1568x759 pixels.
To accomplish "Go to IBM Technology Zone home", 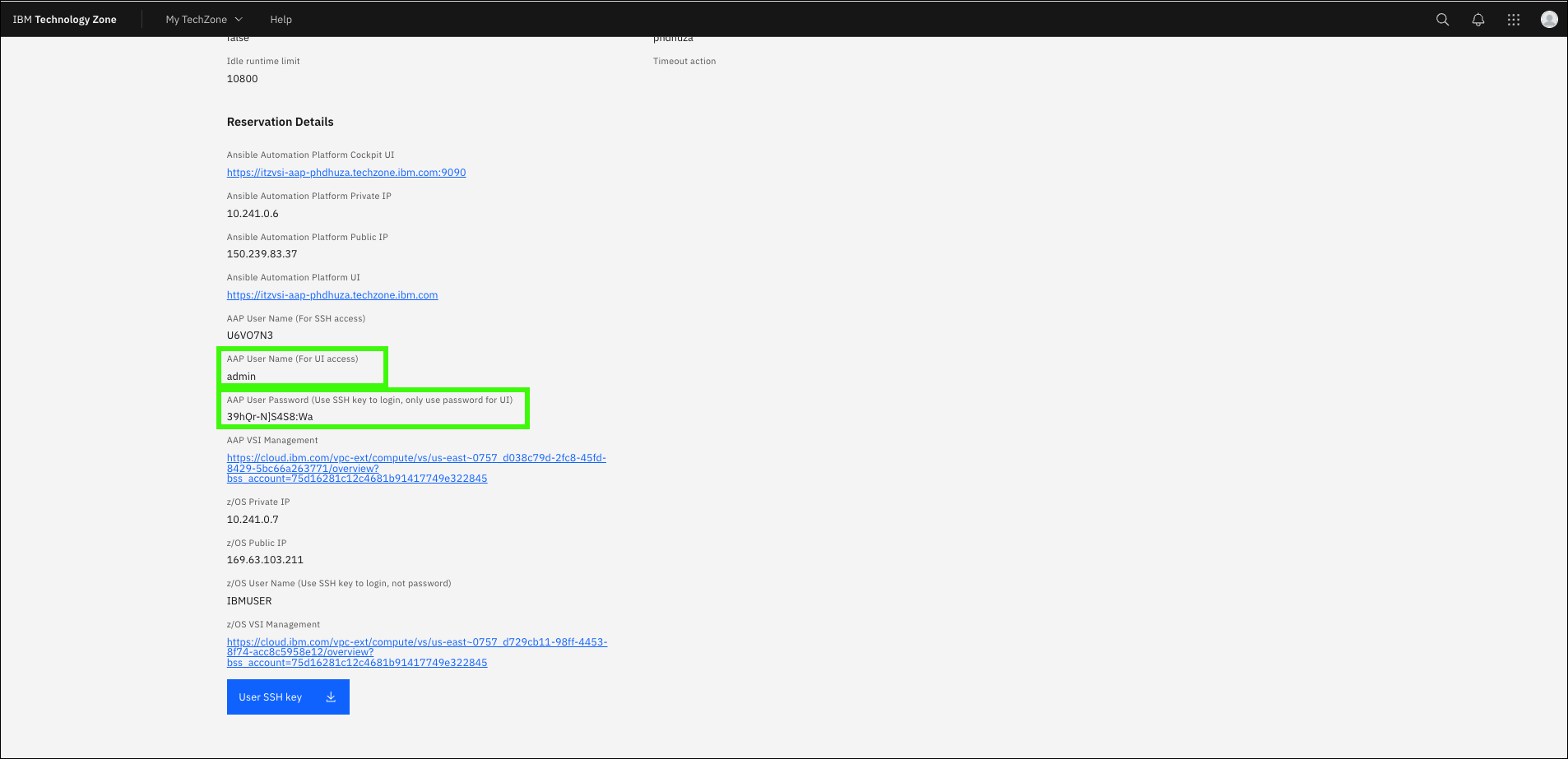I will point(65,20).
